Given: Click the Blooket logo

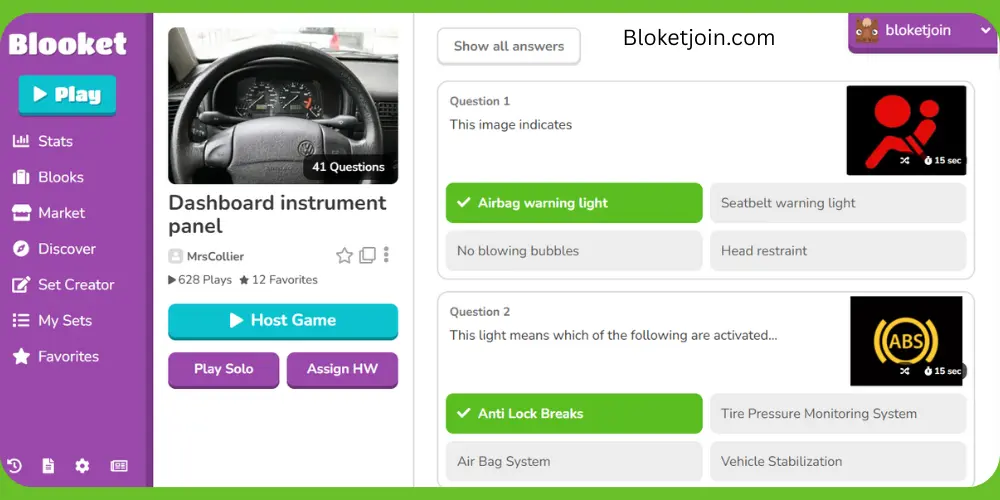Looking at the screenshot, I should 68,44.
